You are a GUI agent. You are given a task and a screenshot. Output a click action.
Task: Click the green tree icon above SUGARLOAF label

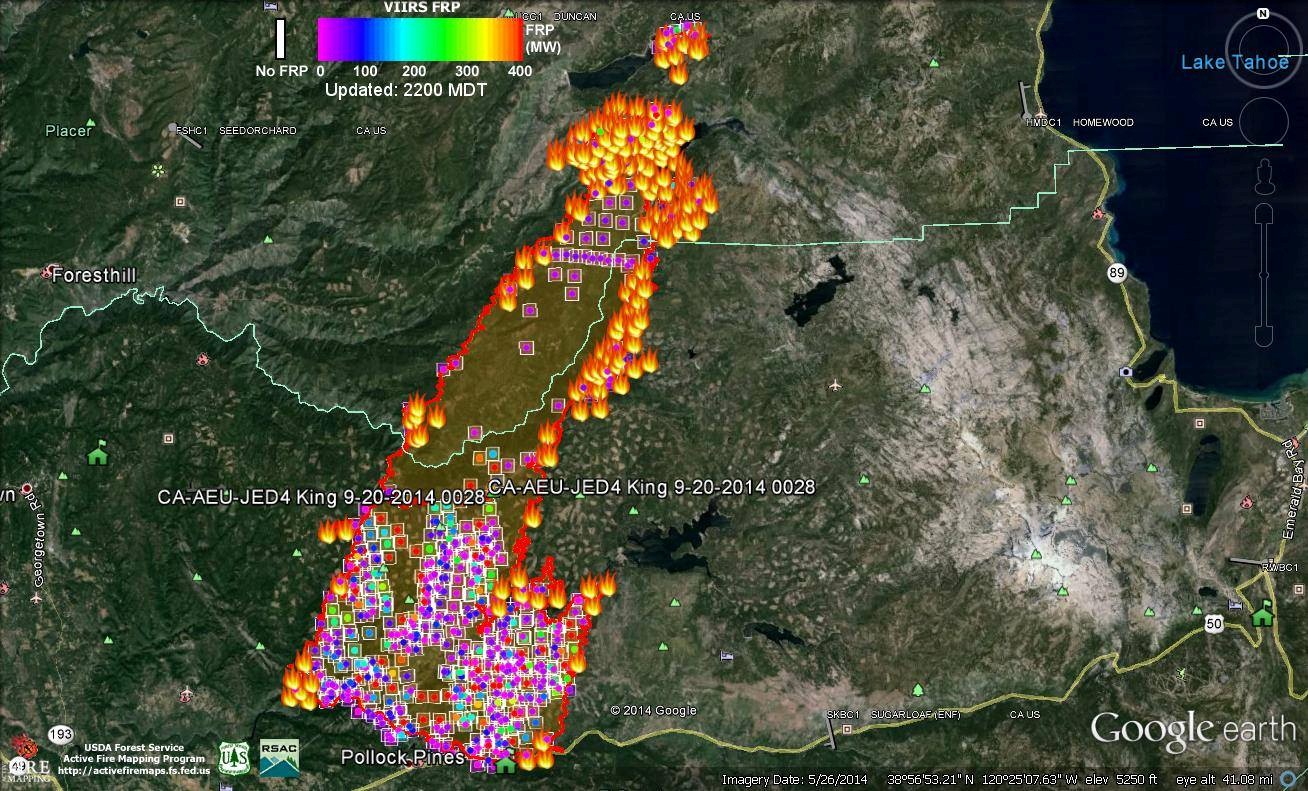click(917, 690)
